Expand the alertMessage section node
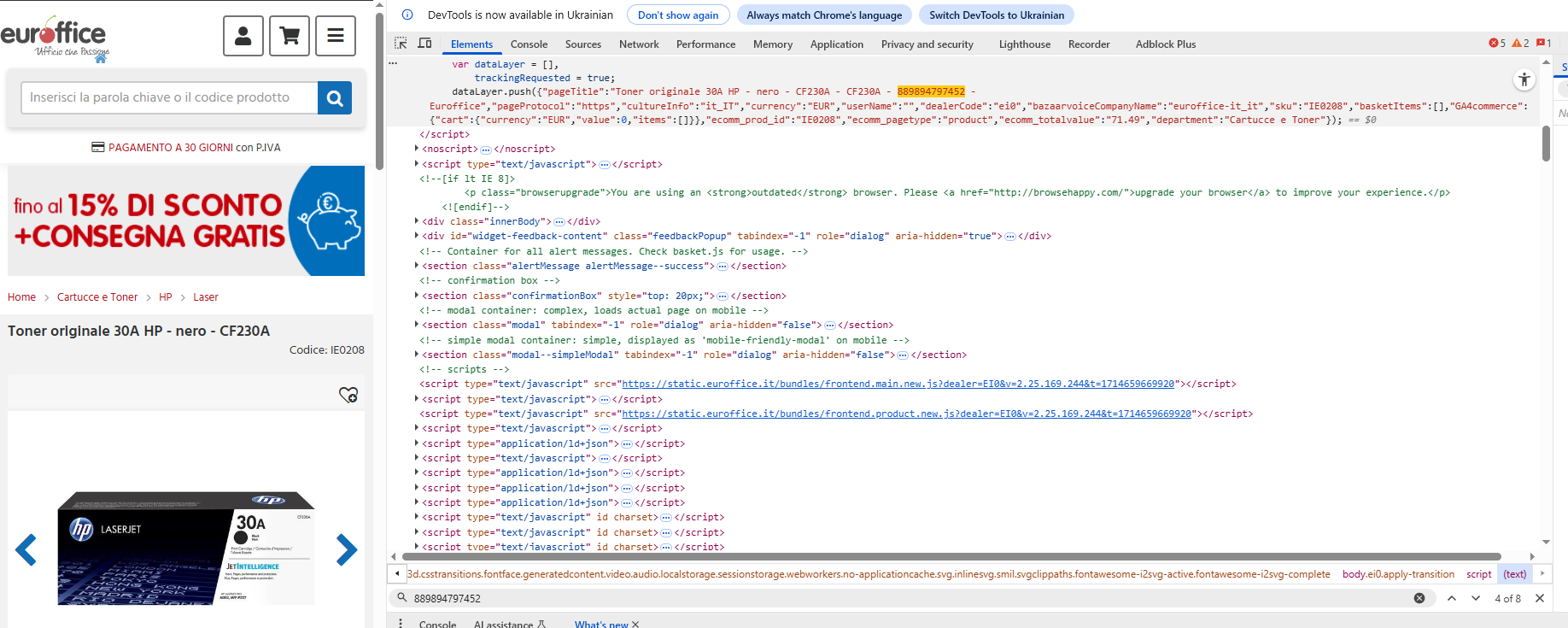The width and height of the screenshot is (1568, 628). tap(417, 266)
